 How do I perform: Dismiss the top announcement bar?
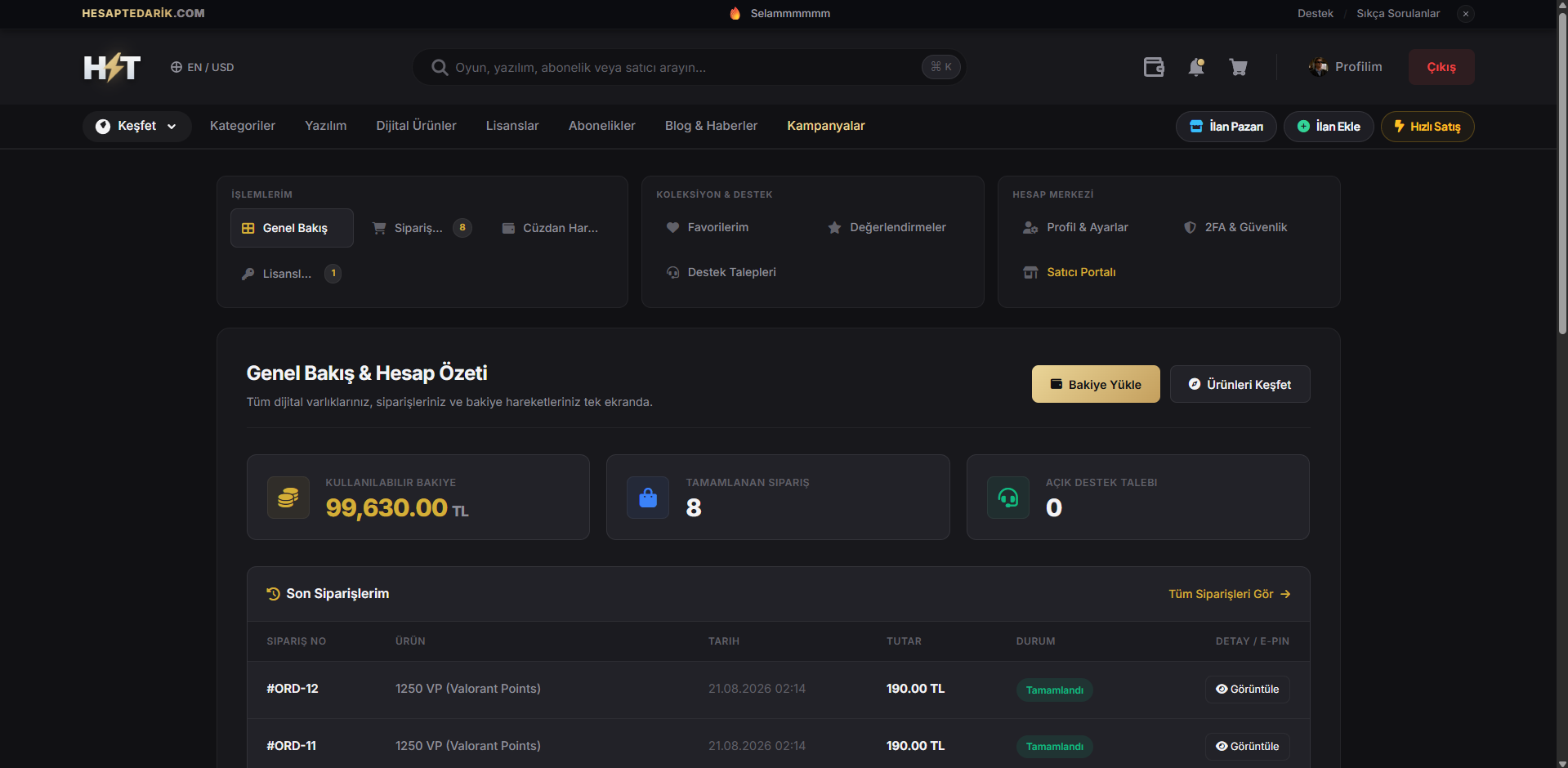click(x=1466, y=14)
